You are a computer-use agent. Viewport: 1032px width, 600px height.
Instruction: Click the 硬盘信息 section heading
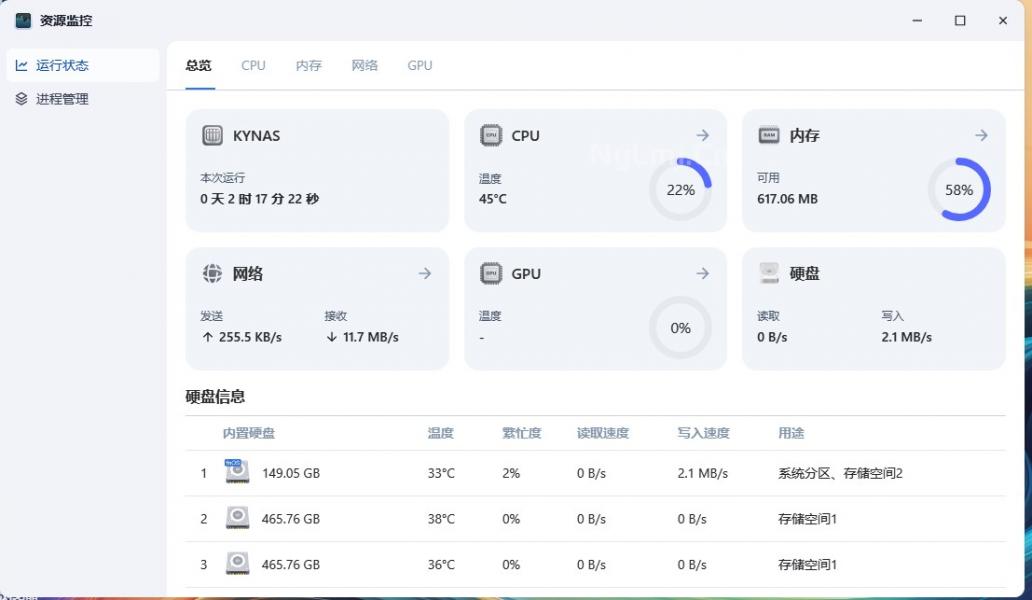(x=215, y=396)
